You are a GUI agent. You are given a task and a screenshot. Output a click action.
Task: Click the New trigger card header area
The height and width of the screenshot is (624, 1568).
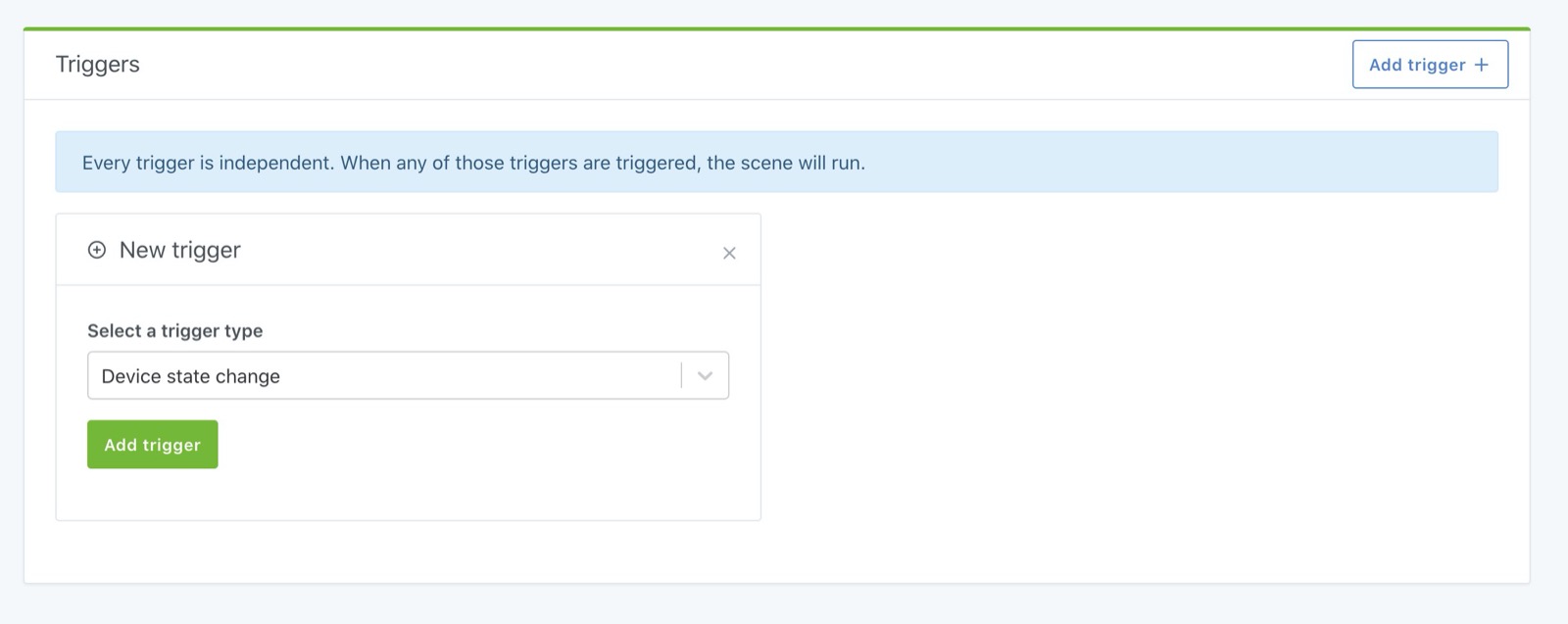coord(409,250)
